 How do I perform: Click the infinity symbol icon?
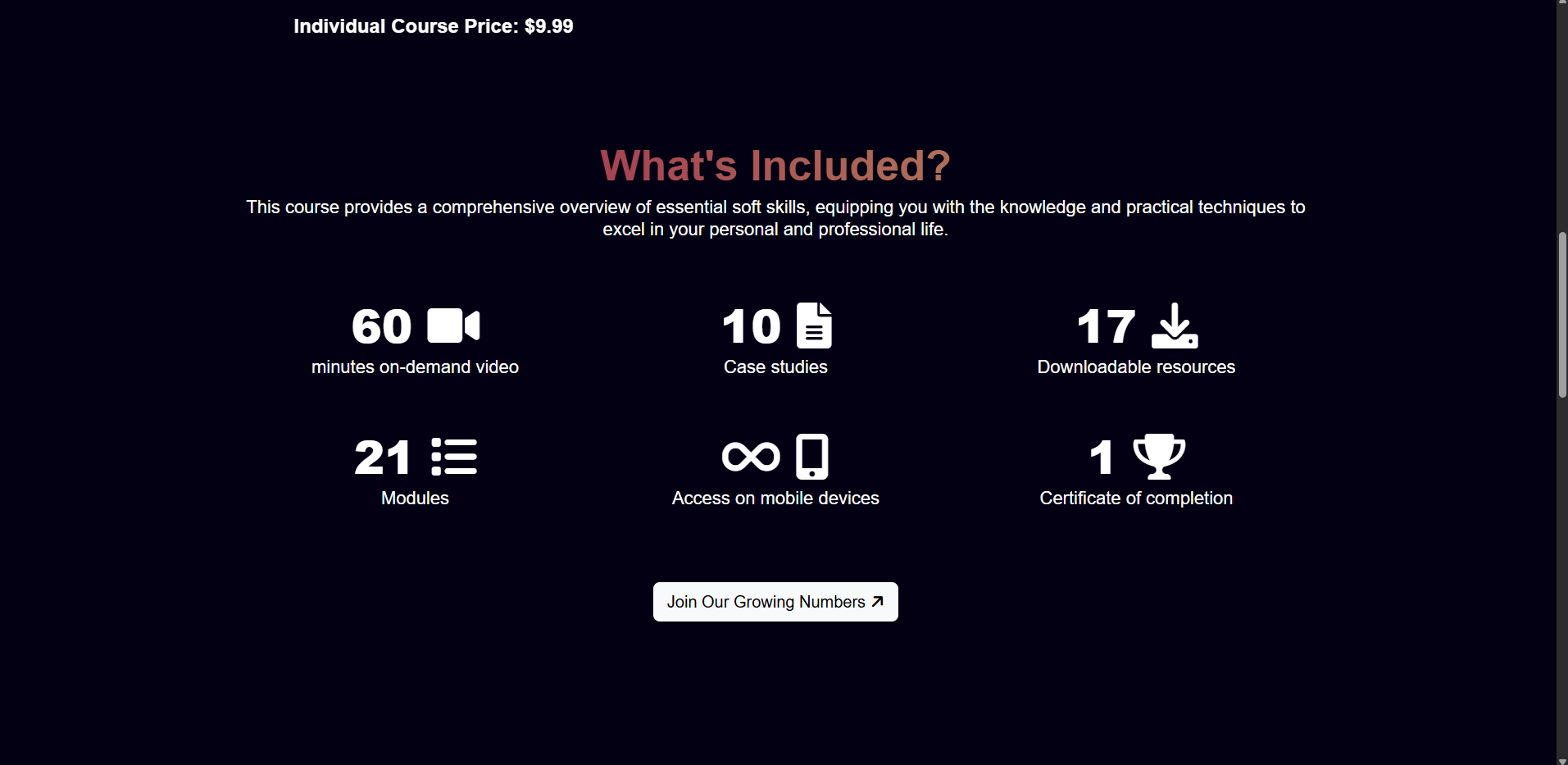point(751,457)
